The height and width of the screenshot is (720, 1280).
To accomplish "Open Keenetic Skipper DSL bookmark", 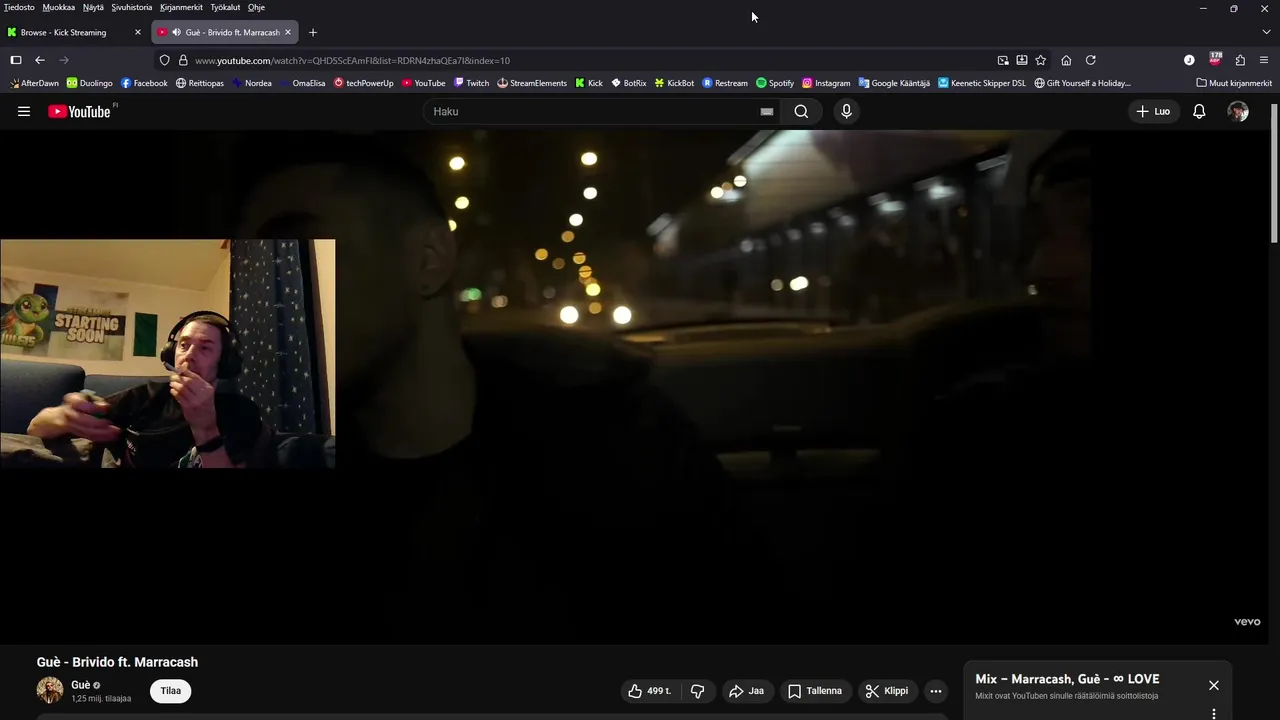I will 982,83.
